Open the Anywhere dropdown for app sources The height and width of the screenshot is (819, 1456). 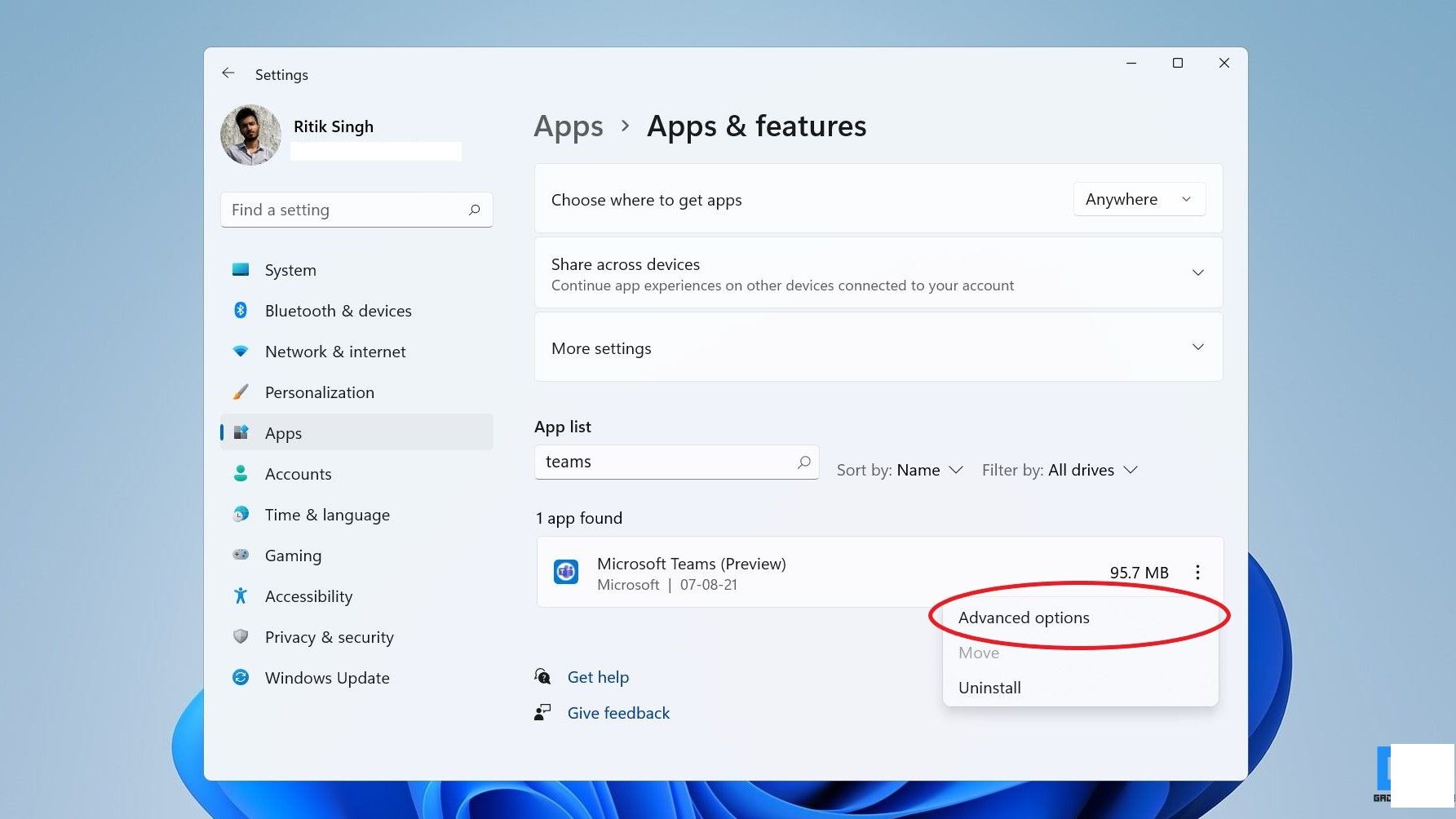pos(1140,199)
